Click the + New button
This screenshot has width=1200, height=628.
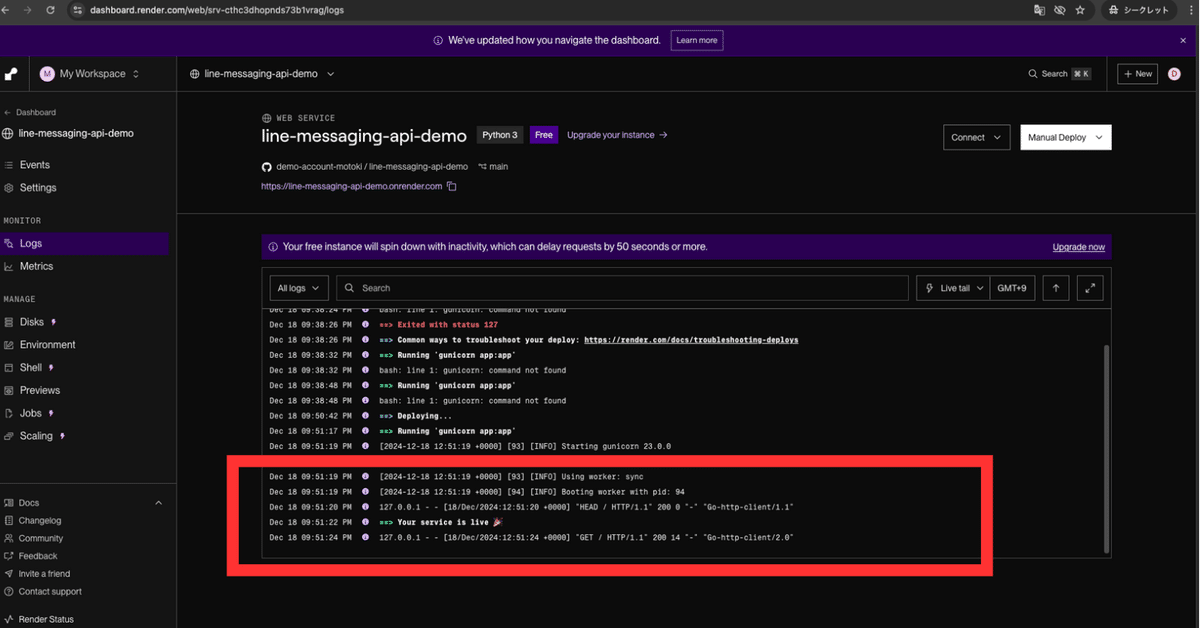click(x=1137, y=74)
